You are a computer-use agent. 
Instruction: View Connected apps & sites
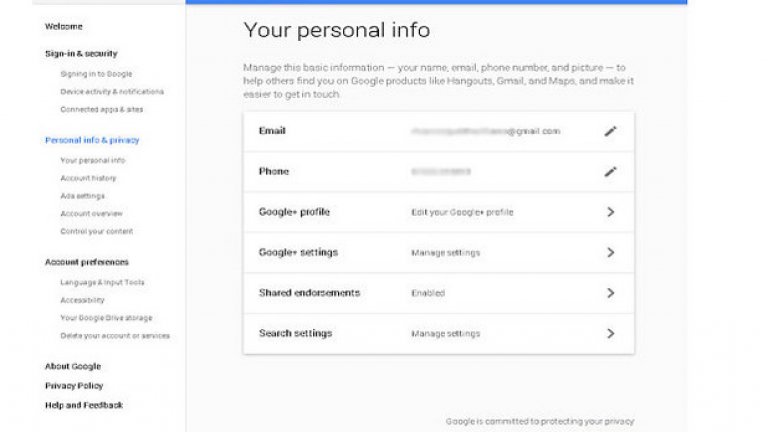pyautogui.click(x=101, y=109)
